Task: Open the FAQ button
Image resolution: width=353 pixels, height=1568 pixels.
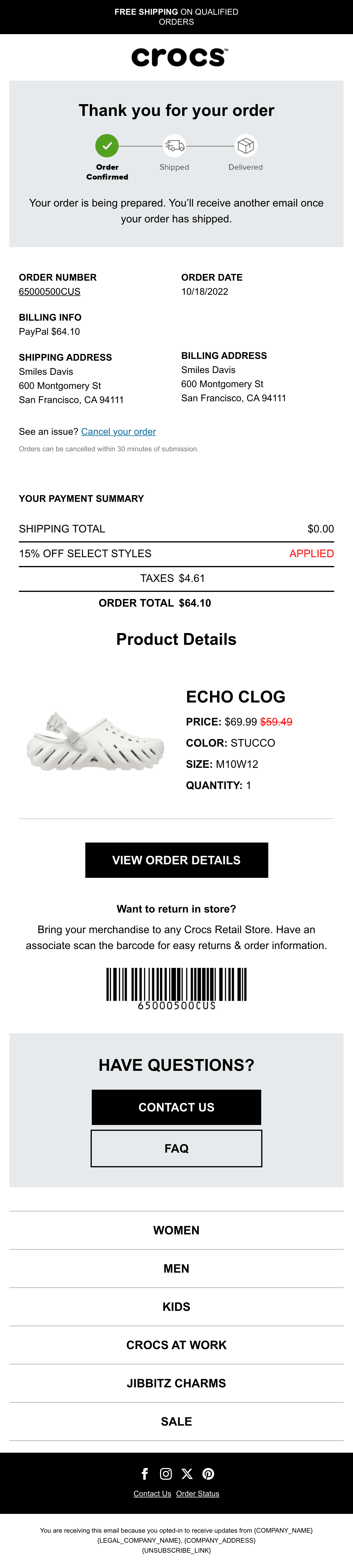Action: coord(176,1148)
